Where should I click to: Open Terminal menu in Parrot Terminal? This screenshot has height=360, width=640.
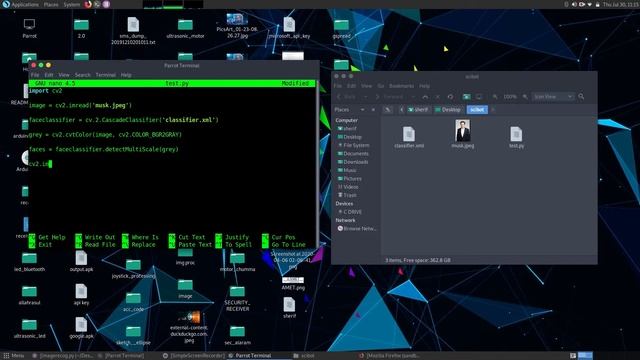pyautogui.click(x=105, y=75)
